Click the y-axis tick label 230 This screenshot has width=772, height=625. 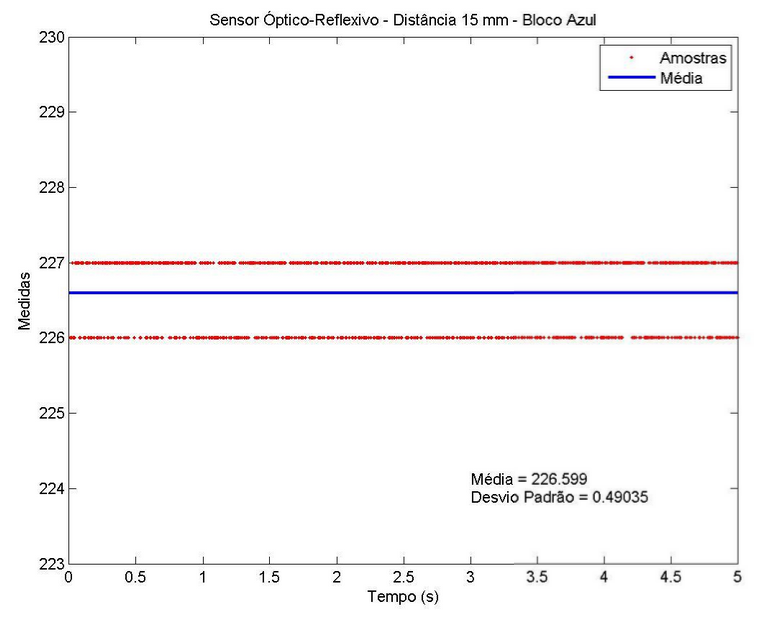click(x=52, y=37)
